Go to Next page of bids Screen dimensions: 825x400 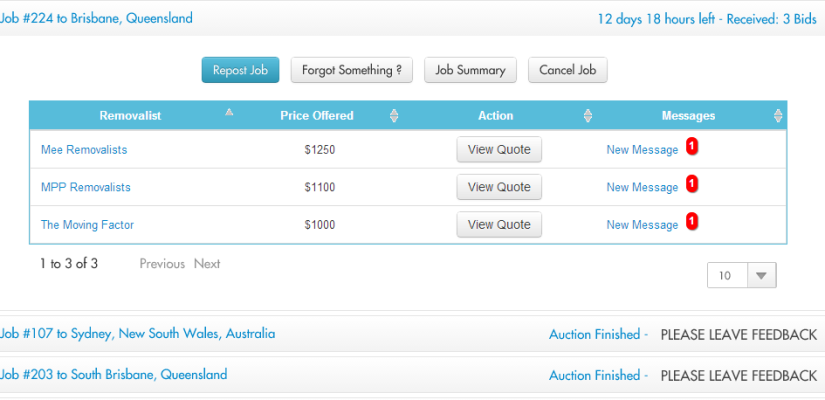point(207,264)
